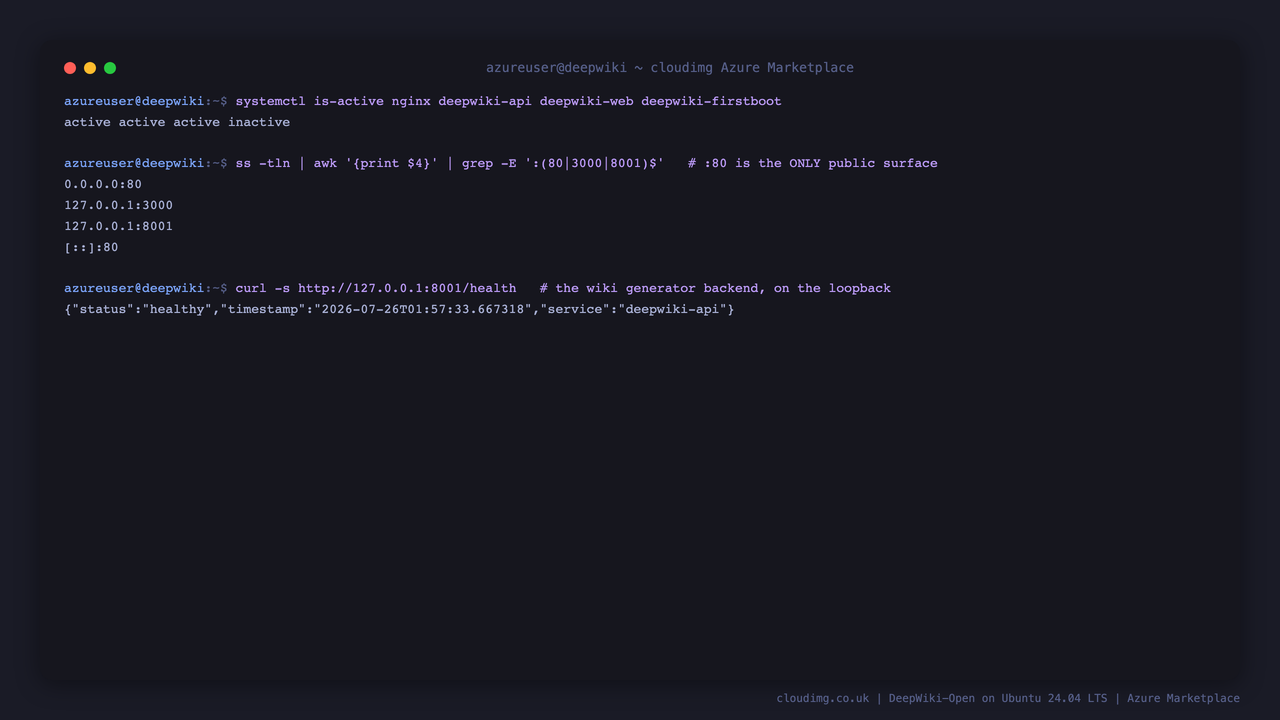Click the footer text 'cloudimg.co.uk | DeepWiki-Open on Ubuntu 24.04 LTS | Azure Marketplace'
Viewport: 1280px width, 720px height.
[x=1008, y=698]
